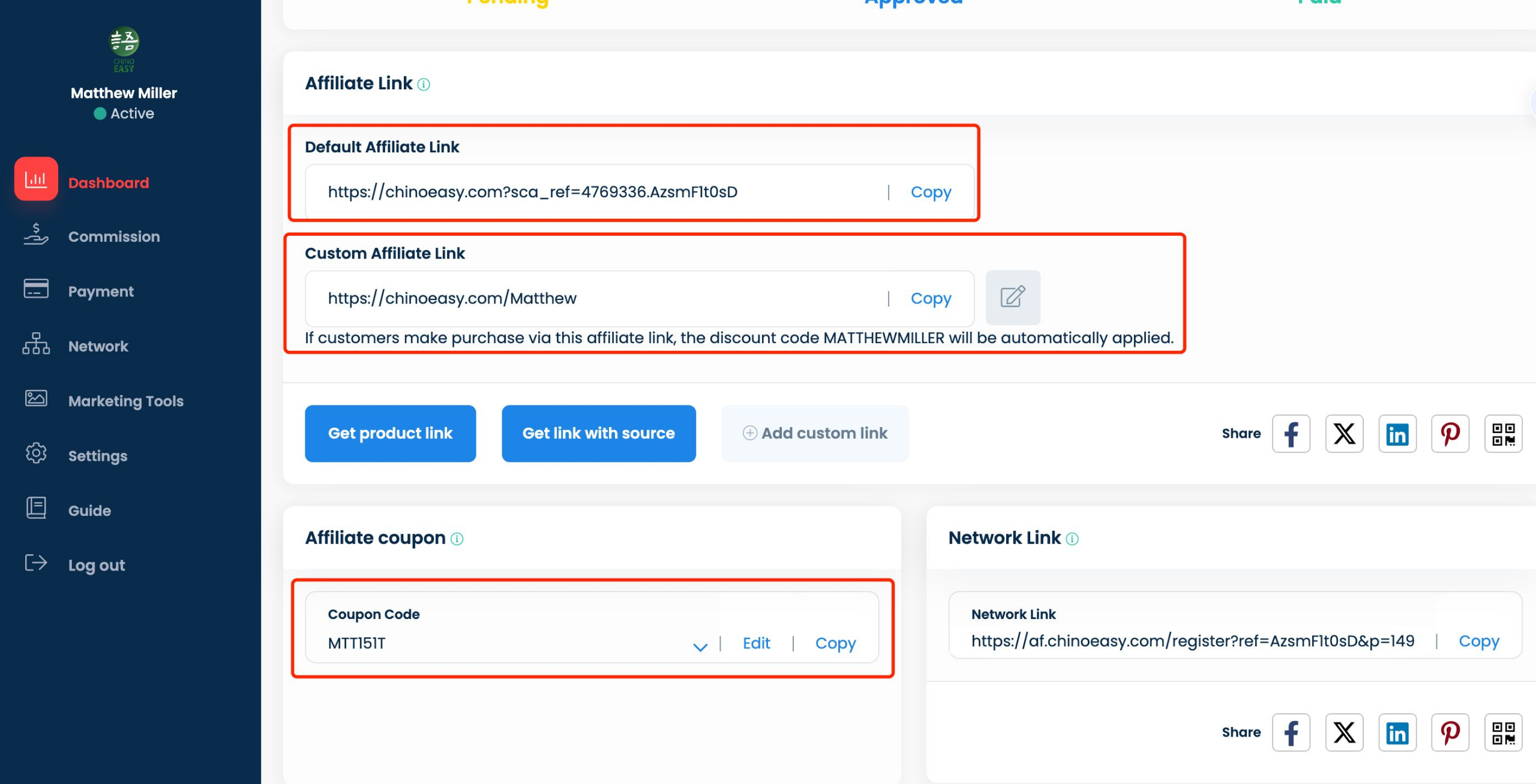Share network link on Facebook
This screenshot has height=784, width=1536.
1291,732
